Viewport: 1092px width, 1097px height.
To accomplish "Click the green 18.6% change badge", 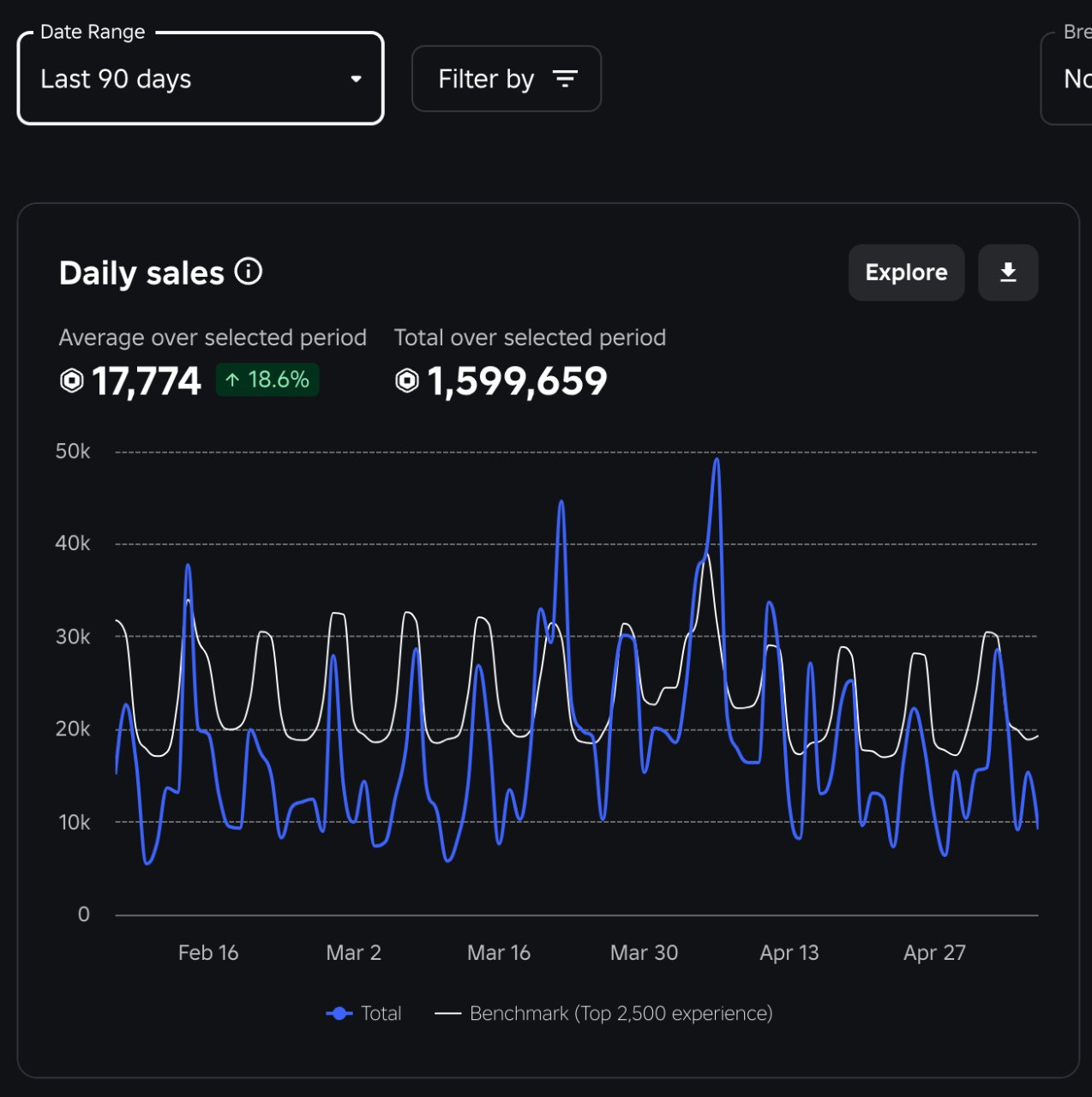I will 267,380.
